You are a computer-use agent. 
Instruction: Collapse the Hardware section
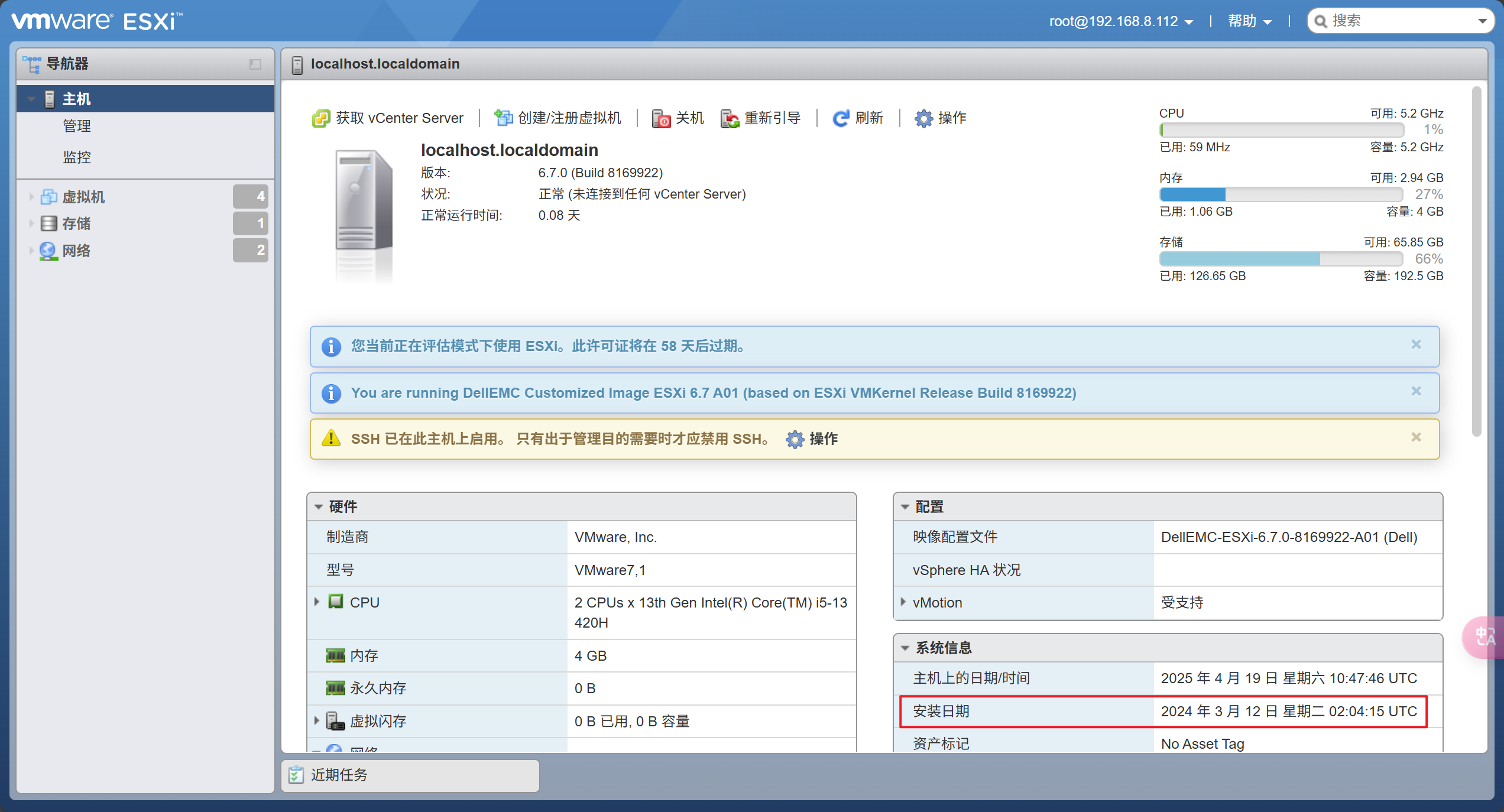click(x=319, y=506)
